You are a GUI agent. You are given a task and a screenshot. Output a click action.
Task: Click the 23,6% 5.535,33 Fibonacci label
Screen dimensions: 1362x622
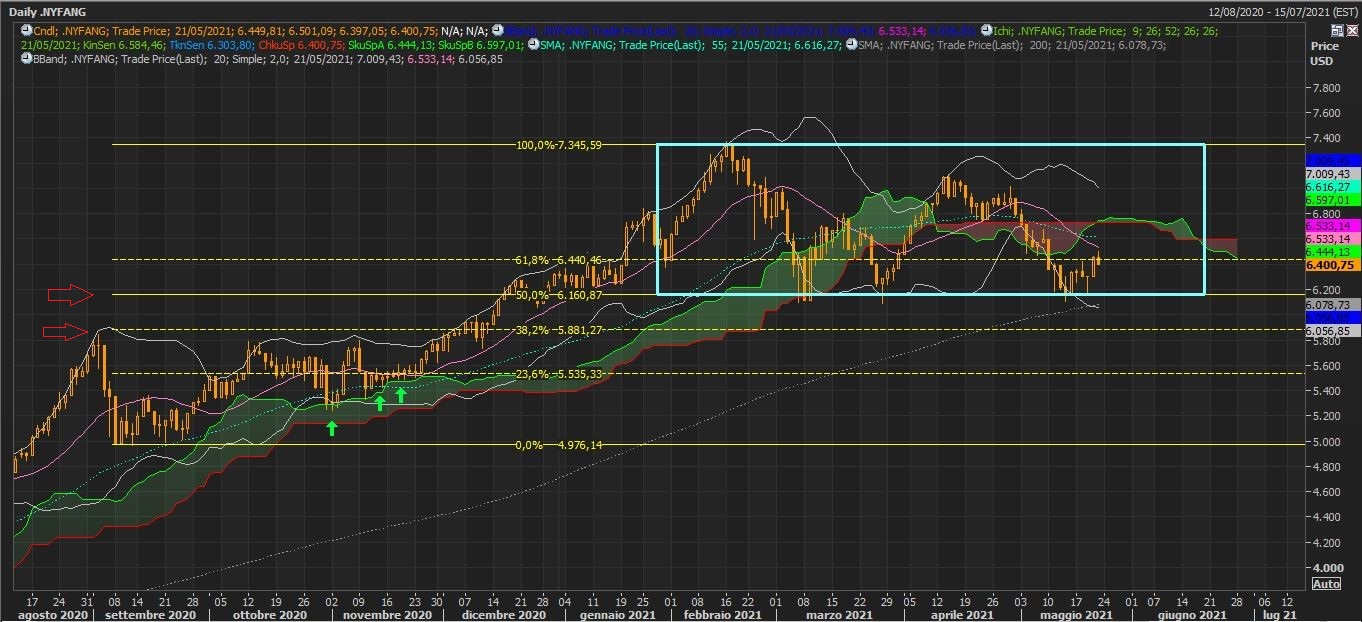[558, 374]
